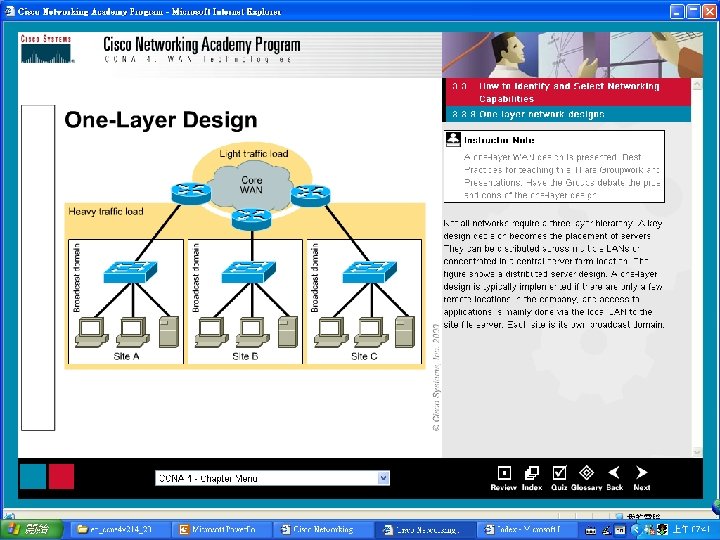Open the Index icon
Viewport: 720px width, 540px height.
(x=531, y=472)
